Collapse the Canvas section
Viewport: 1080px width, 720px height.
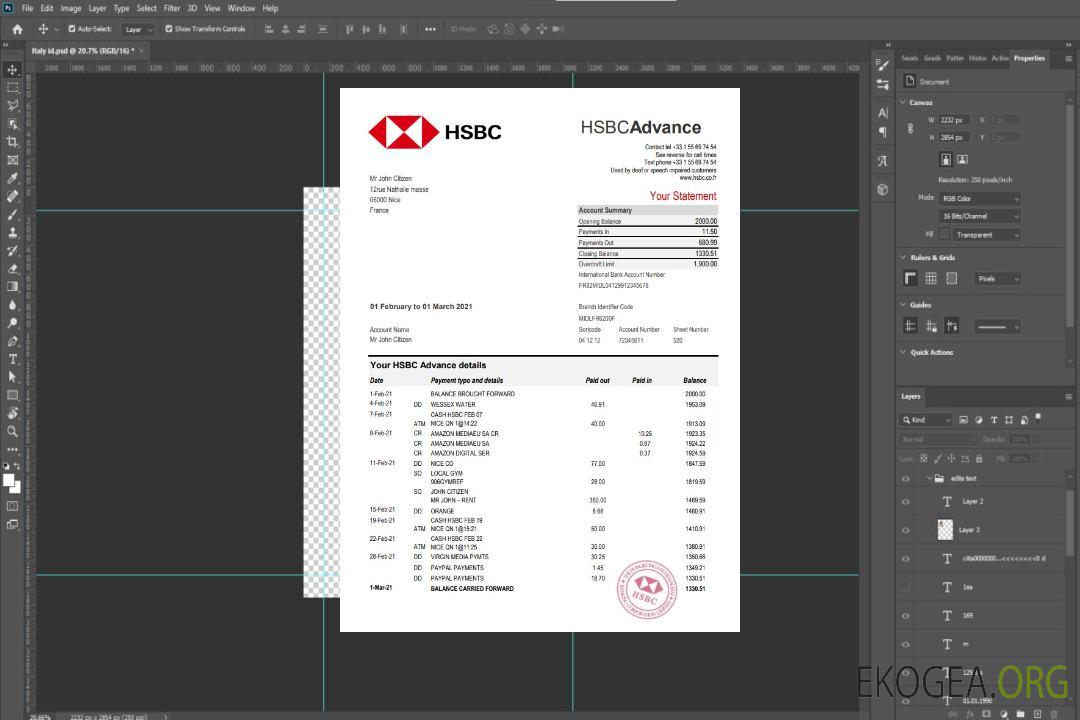point(904,102)
